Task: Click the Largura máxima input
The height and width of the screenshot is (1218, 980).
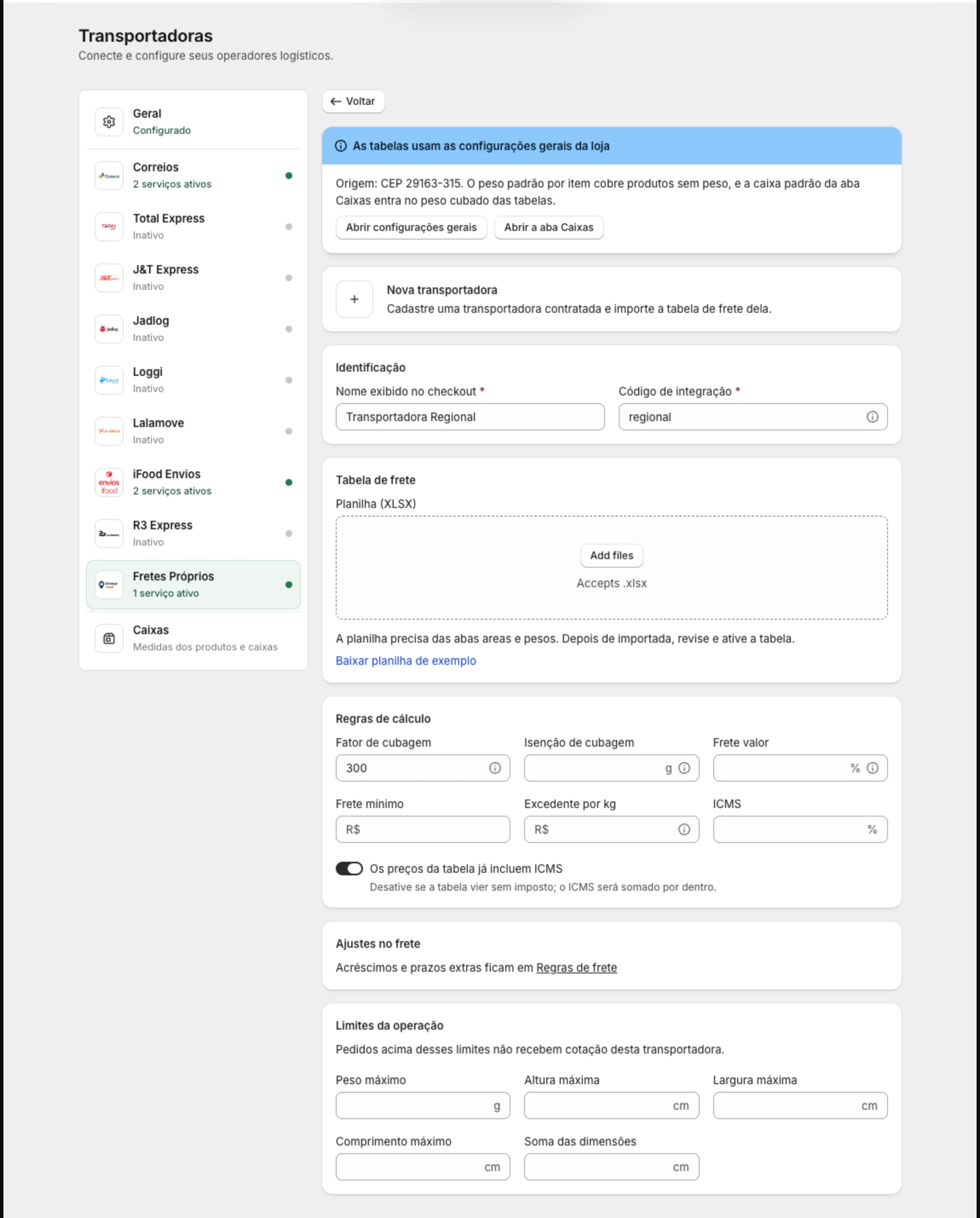Action: click(800, 1105)
